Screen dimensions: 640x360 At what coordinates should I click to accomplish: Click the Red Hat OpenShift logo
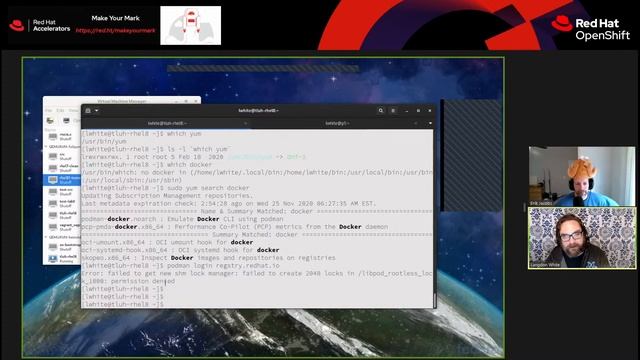590,29
